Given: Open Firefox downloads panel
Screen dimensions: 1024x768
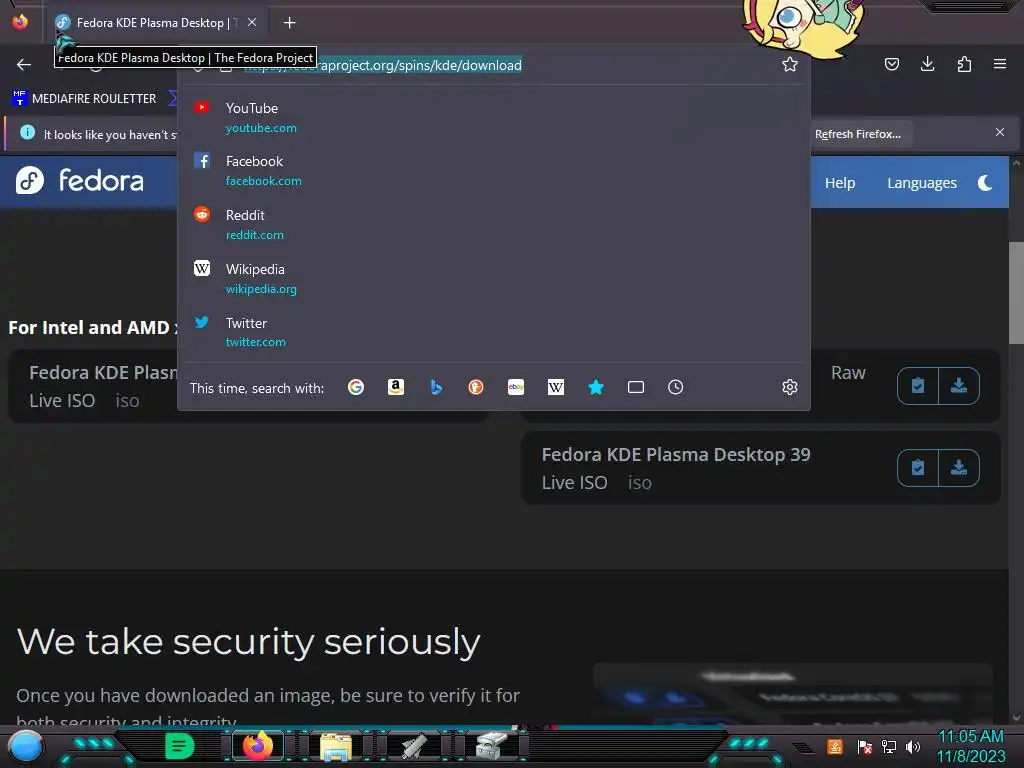Looking at the screenshot, I should [x=927, y=64].
